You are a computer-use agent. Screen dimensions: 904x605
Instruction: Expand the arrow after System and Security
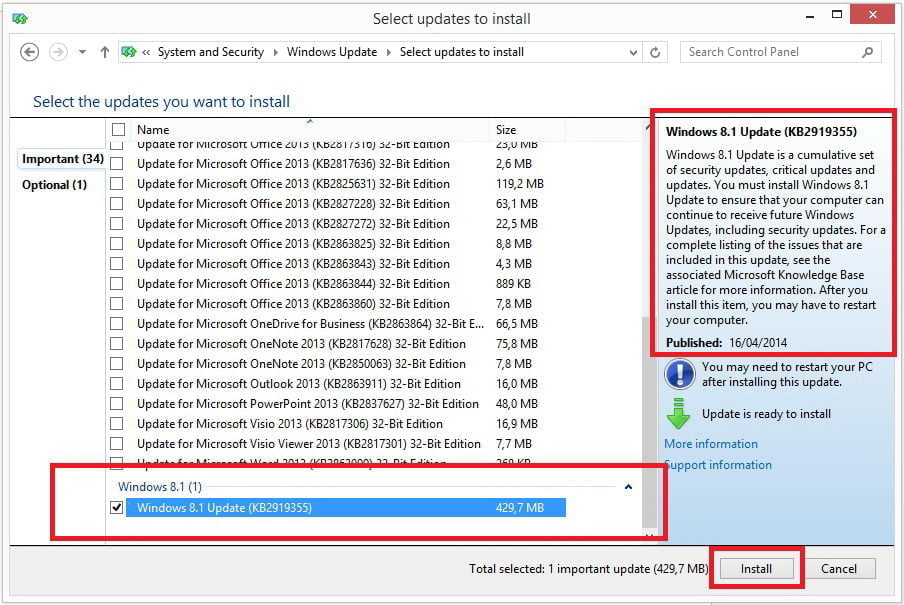click(x=275, y=52)
